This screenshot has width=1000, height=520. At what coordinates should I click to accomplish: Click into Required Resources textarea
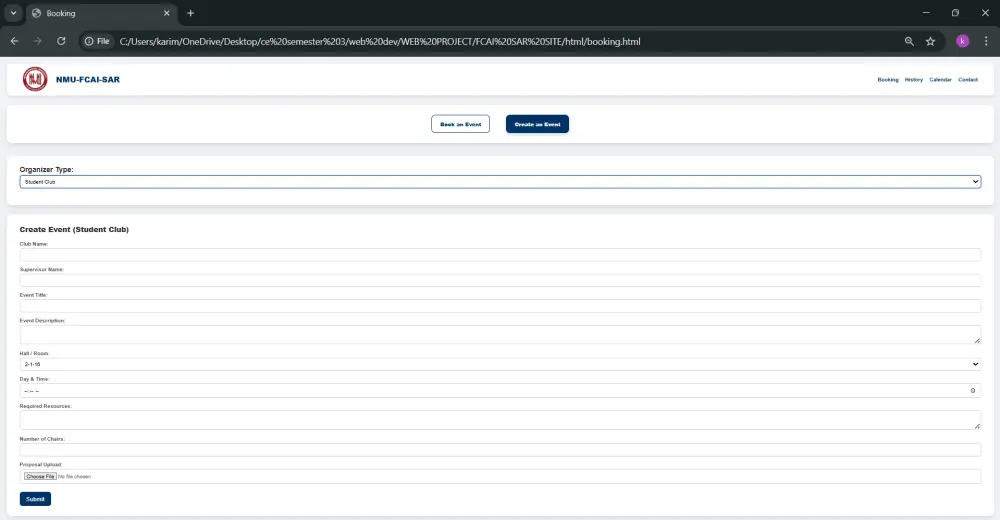pos(500,420)
